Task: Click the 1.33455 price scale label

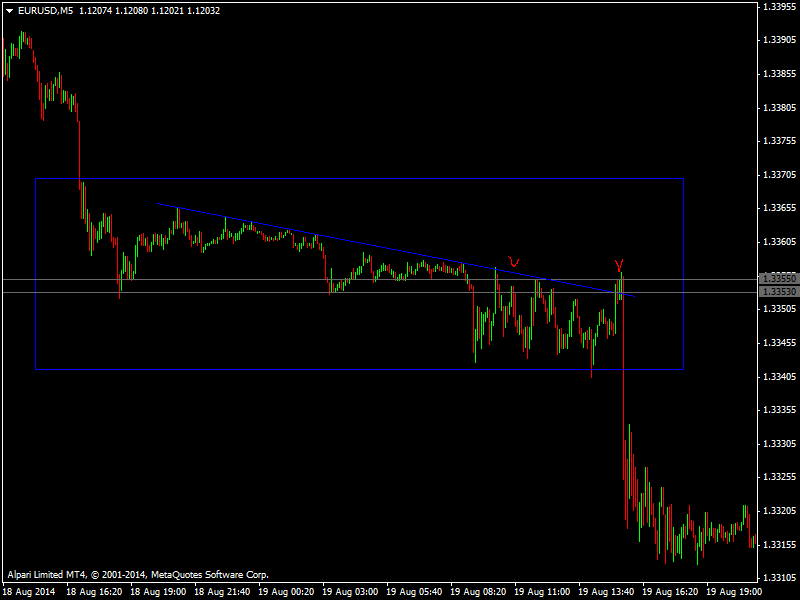Action: pos(780,343)
